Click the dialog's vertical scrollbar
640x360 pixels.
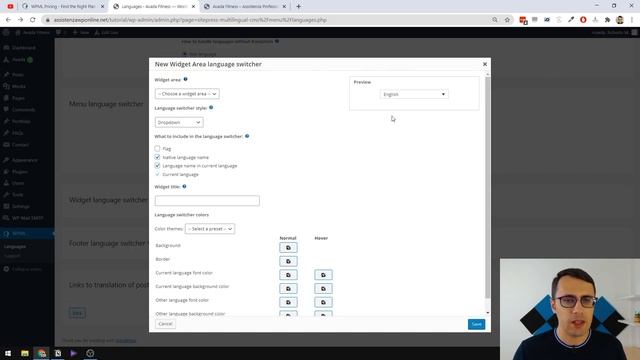click(x=487, y=187)
